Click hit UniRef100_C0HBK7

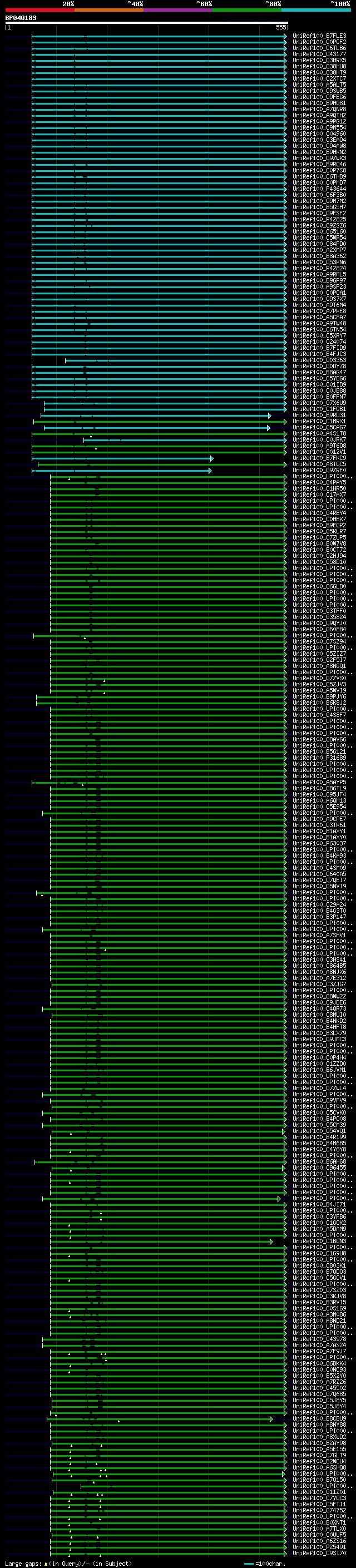coord(319,519)
